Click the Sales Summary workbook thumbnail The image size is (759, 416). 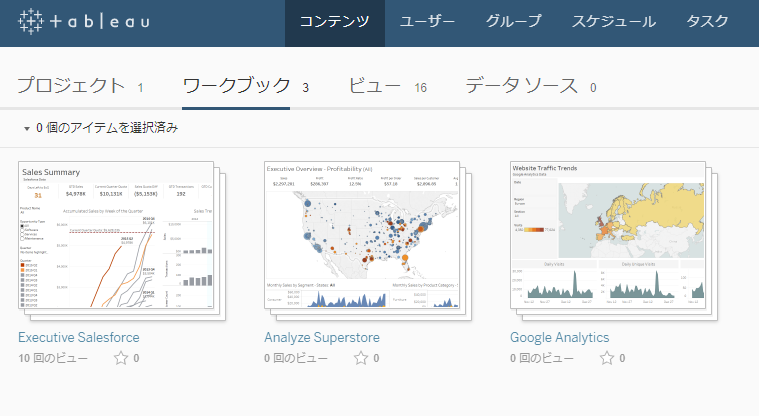[116, 235]
